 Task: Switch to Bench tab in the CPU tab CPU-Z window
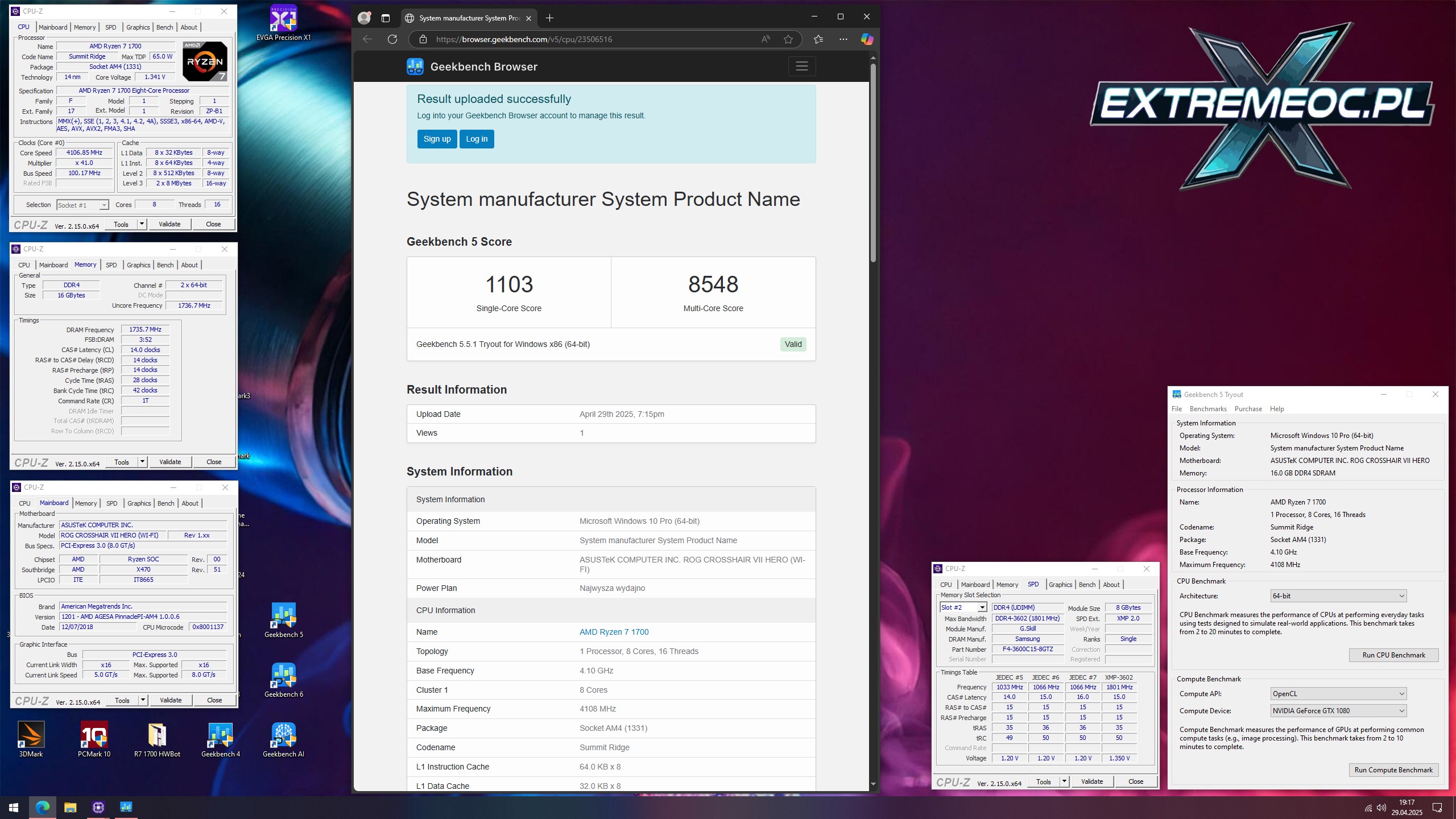tap(164, 27)
